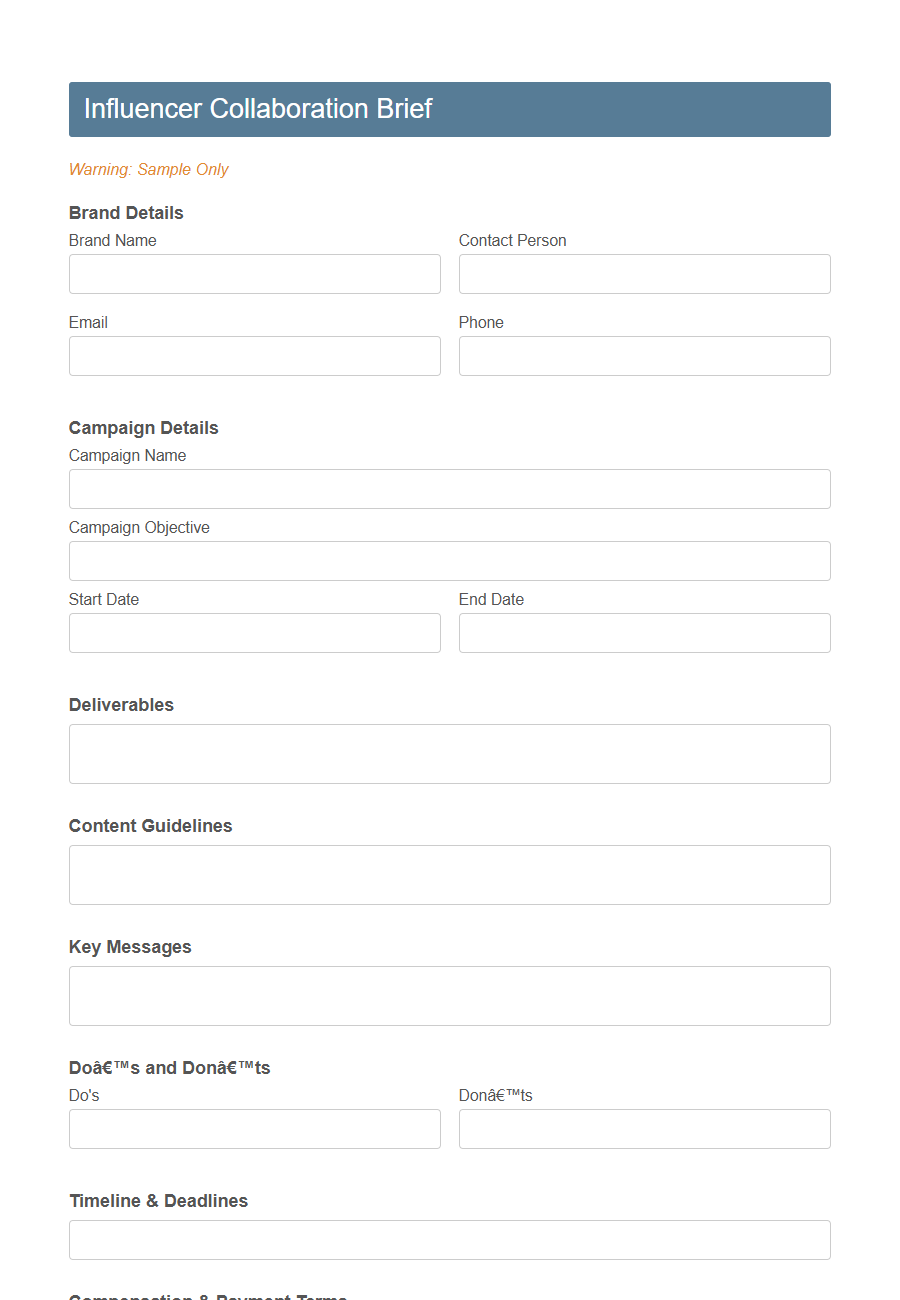The height and width of the screenshot is (1300, 900).
Task: Click the Campaign Name input field
Action: (x=449, y=489)
